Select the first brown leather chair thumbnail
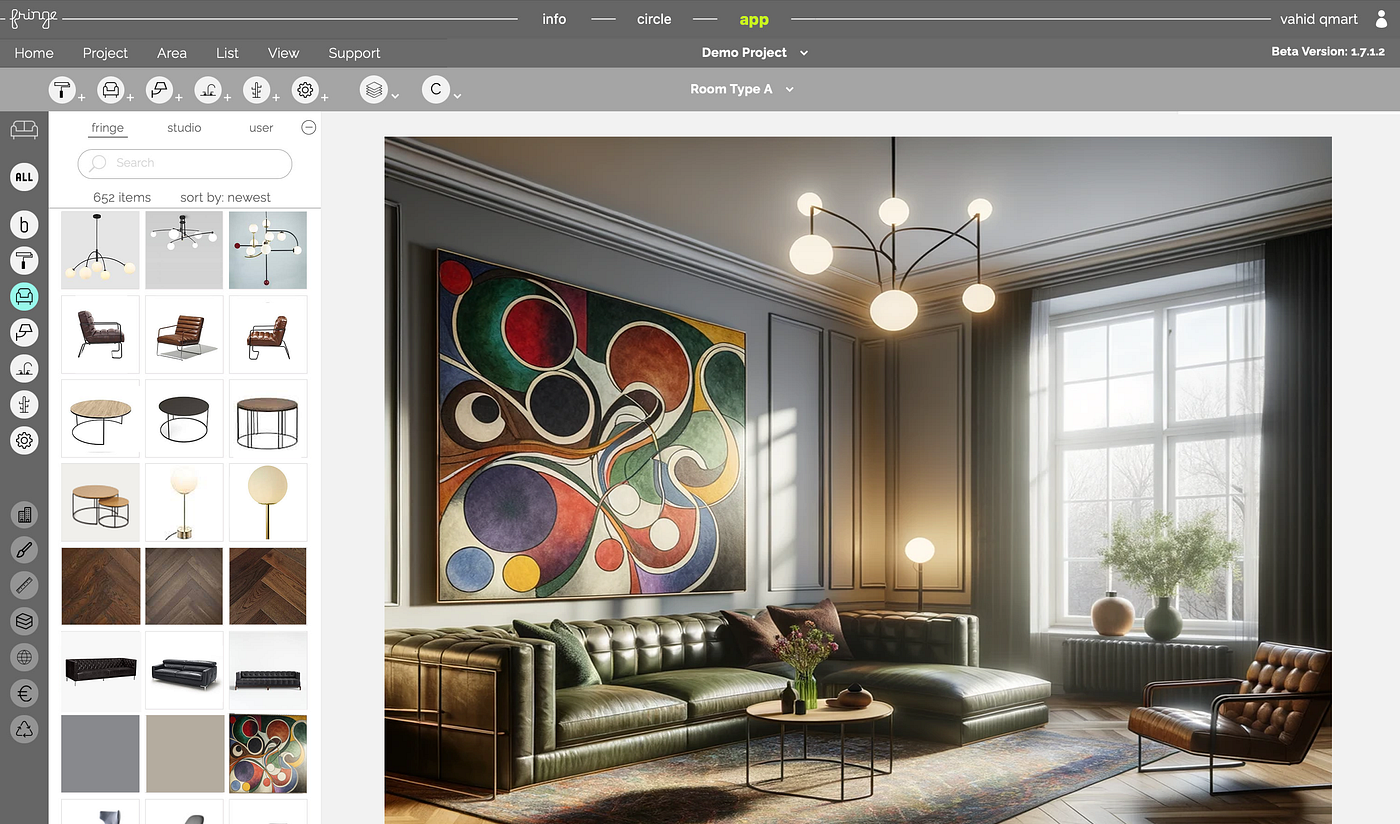 click(100, 334)
